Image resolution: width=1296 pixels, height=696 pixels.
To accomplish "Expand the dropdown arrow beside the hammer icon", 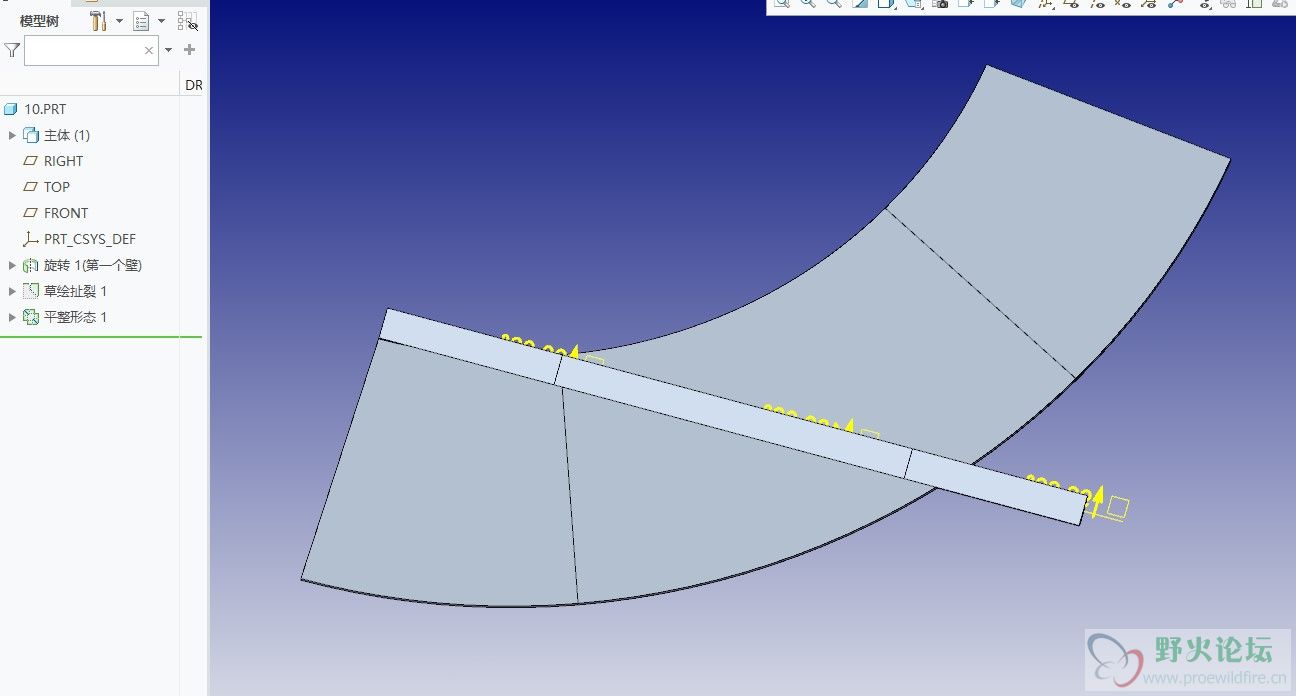I will pos(119,21).
